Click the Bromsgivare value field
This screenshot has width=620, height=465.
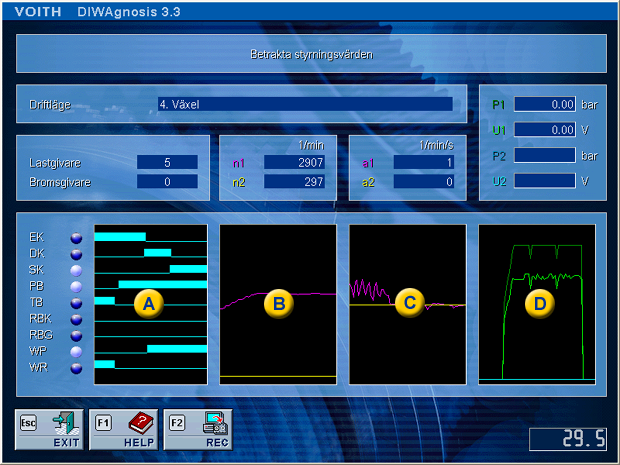(167, 181)
